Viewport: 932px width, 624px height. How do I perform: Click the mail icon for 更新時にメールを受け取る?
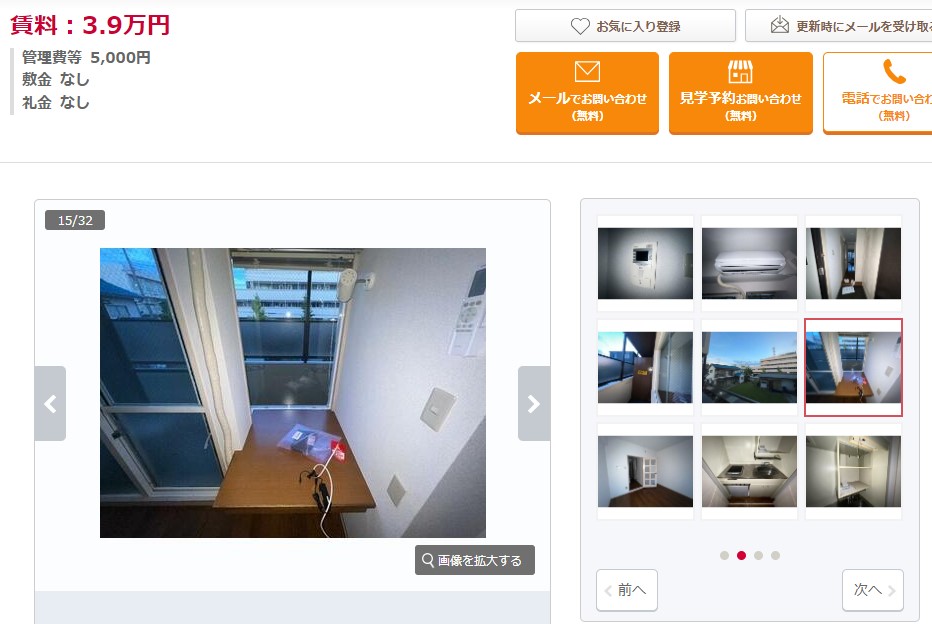pos(779,25)
